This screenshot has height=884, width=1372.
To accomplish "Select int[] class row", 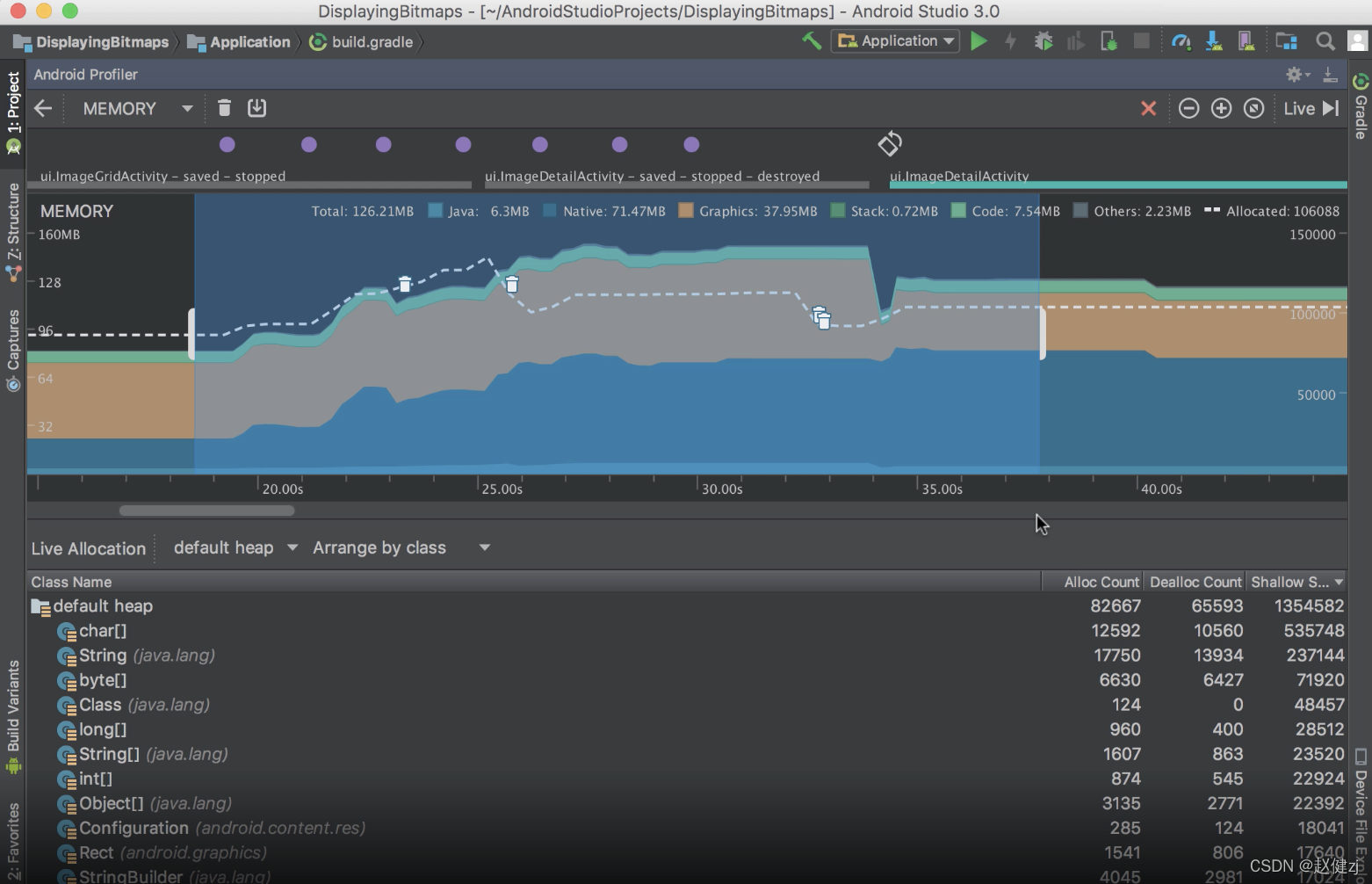I will [x=687, y=779].
